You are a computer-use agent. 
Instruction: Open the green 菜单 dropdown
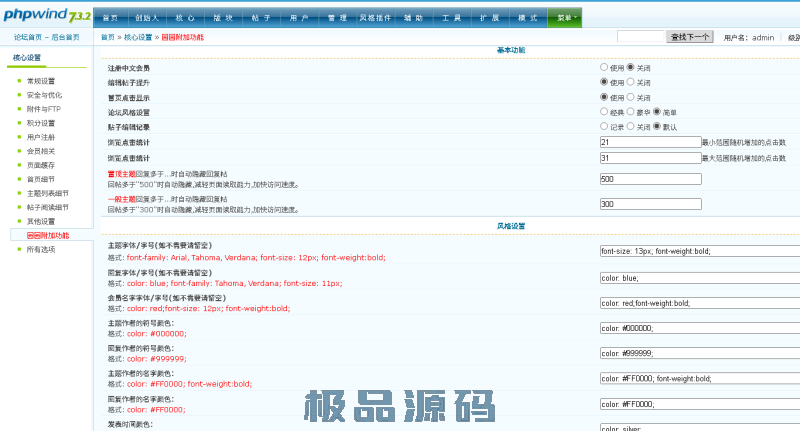(565, 18)
